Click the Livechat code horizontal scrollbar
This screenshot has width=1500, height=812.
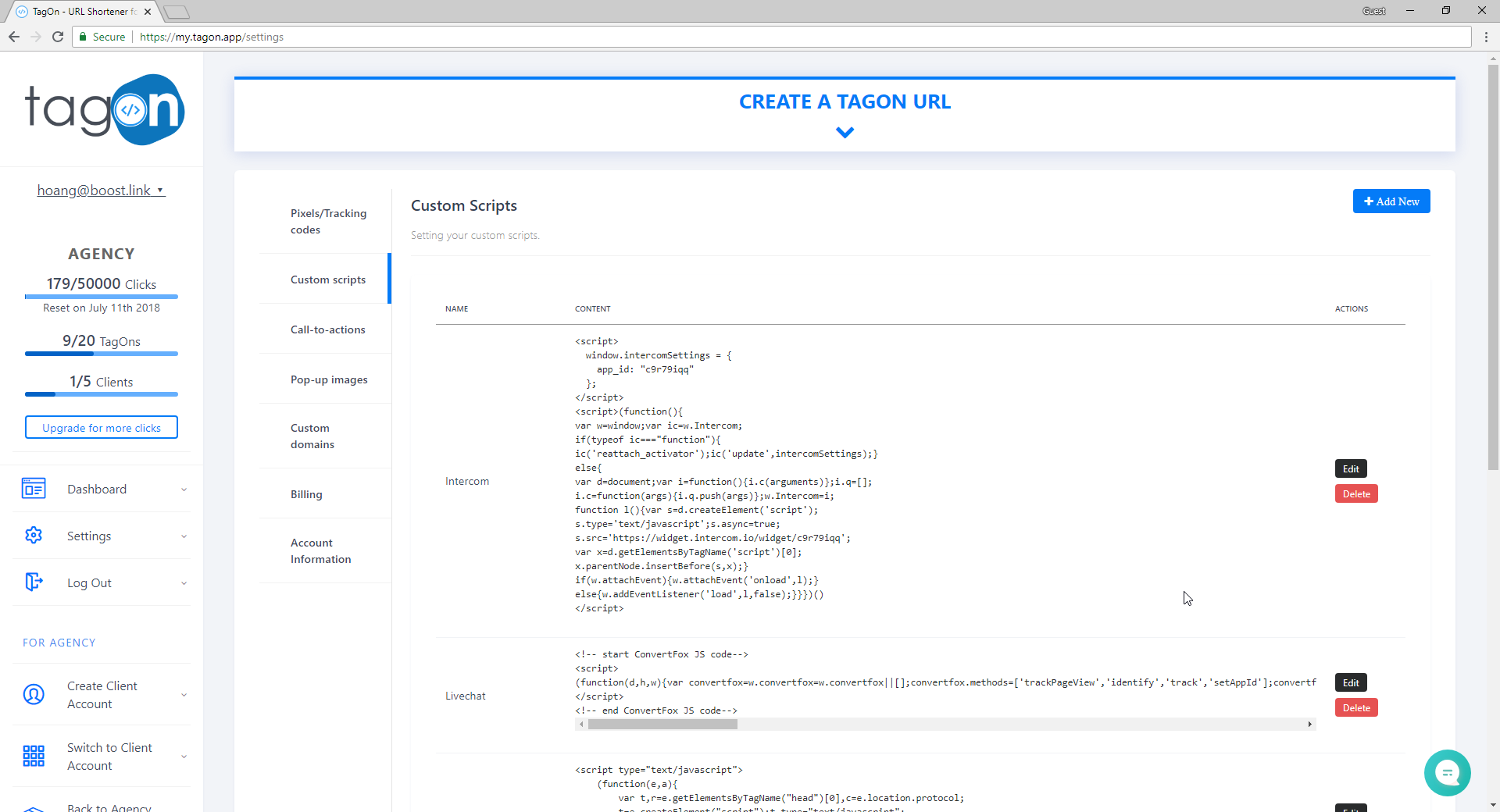(662, 725)
